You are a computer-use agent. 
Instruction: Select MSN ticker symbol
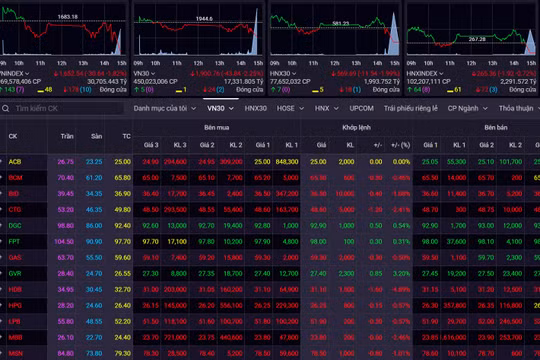[x=15, y=353]
